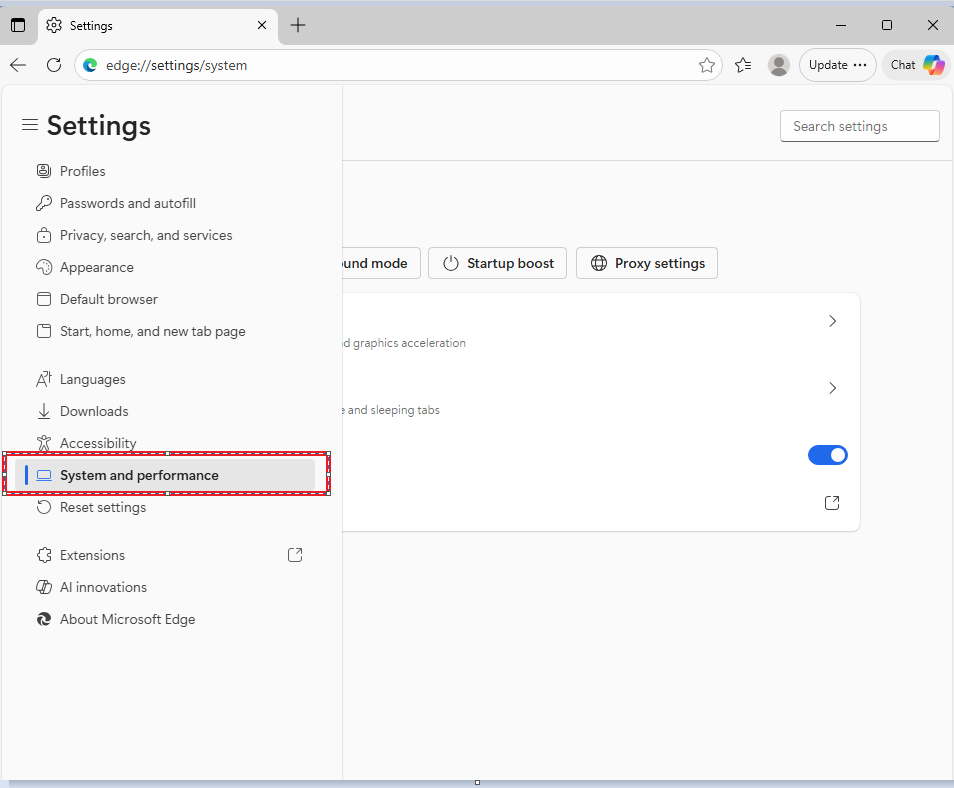Image resolution: width=954 pixels, height=788 pixels.
Task: Turn off the blue toggle switch
Action: [827, 455]
